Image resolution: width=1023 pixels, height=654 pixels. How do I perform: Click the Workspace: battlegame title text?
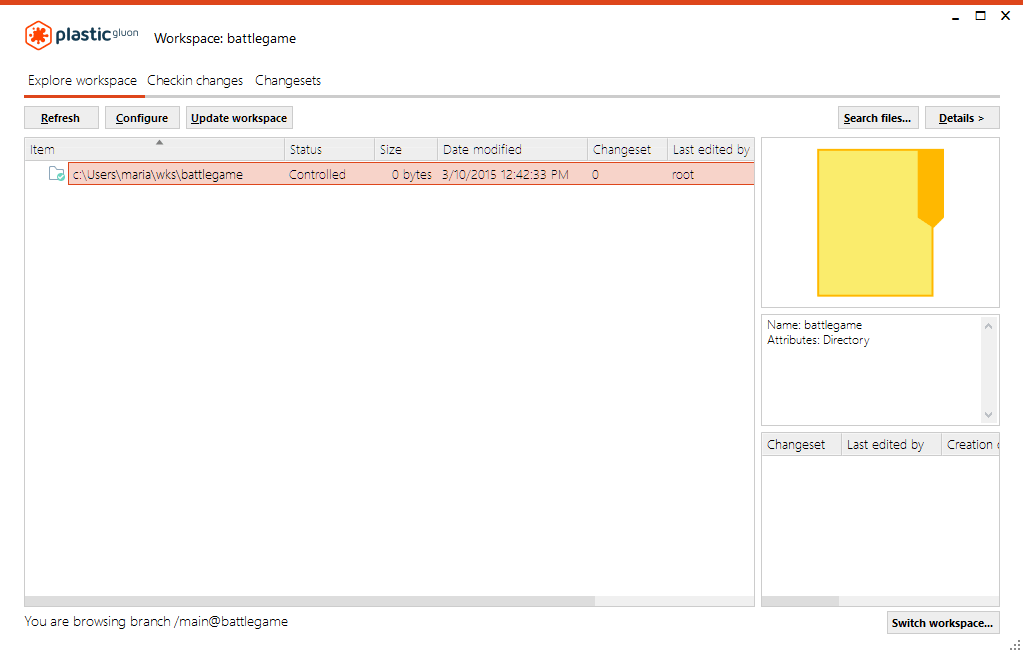pyautogui.click(x=225, y=38)
